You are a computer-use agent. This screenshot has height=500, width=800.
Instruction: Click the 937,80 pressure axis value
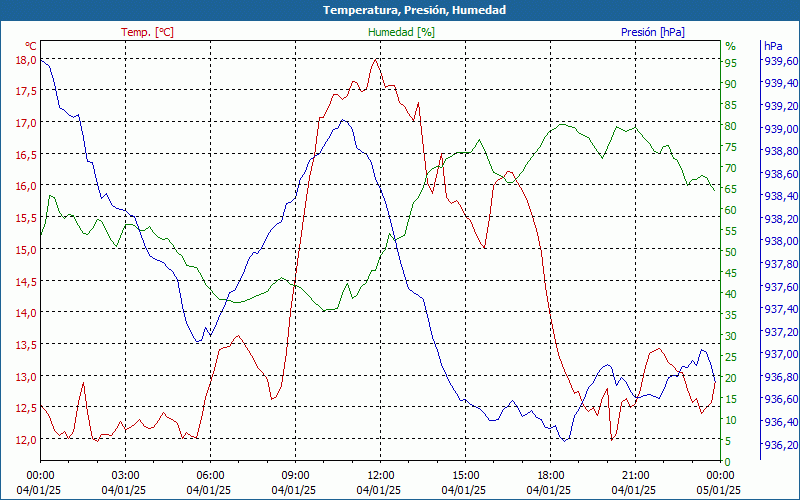[781, 264]
